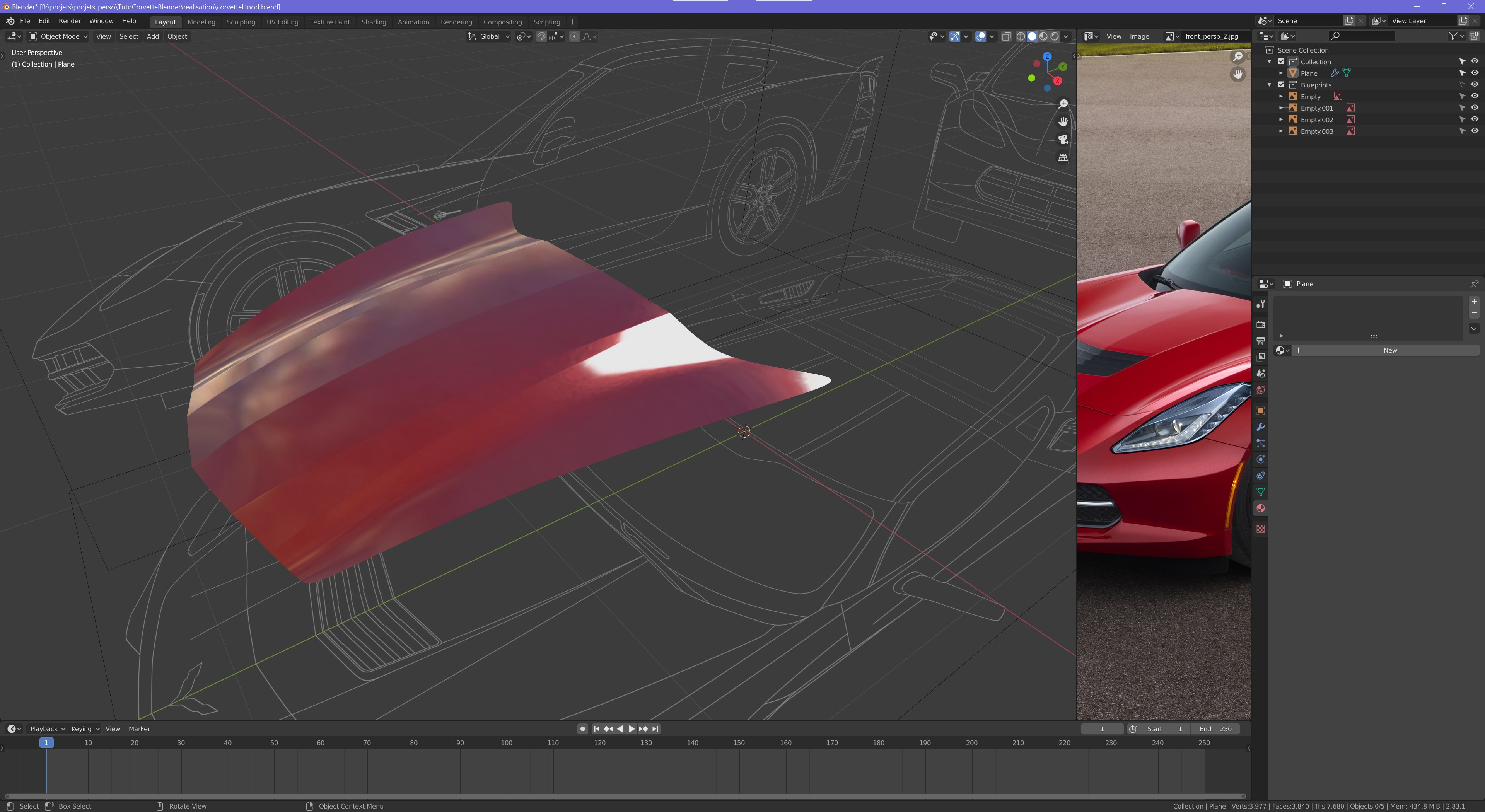
Task: Toggle viewport gizmos display
Action: [955, 36]
